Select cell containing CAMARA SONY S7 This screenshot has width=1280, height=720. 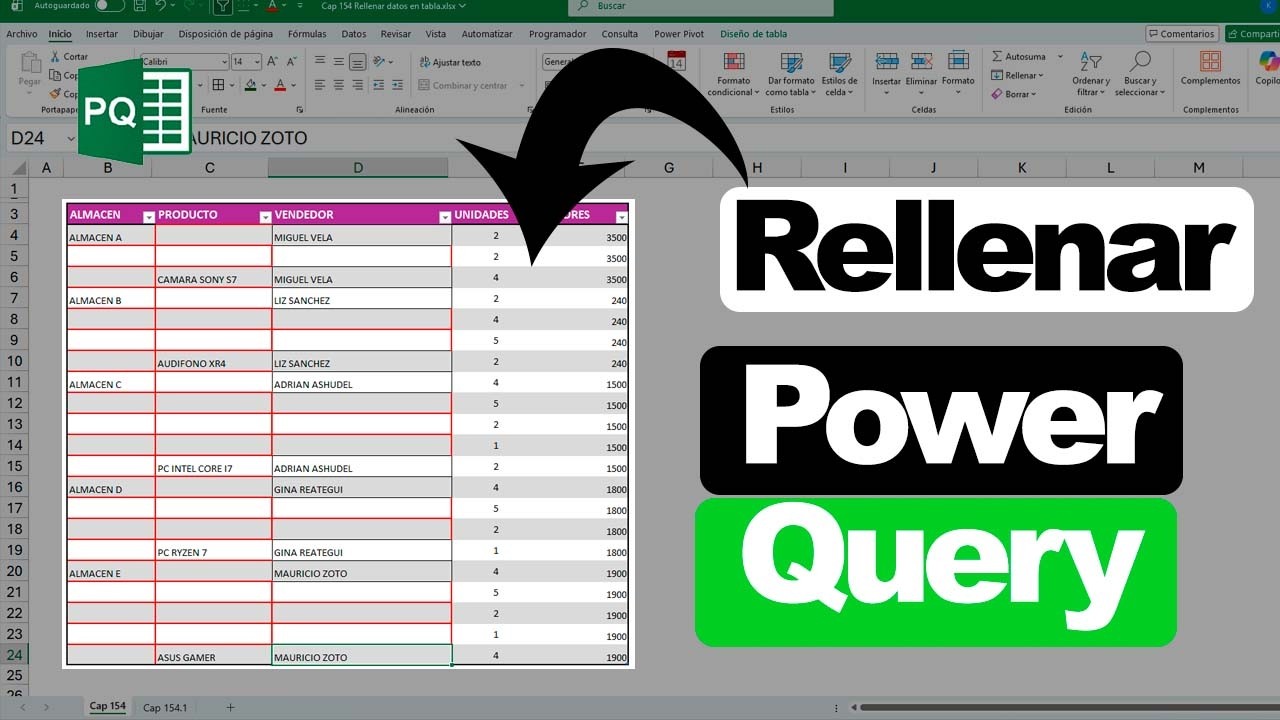[213, 277]
